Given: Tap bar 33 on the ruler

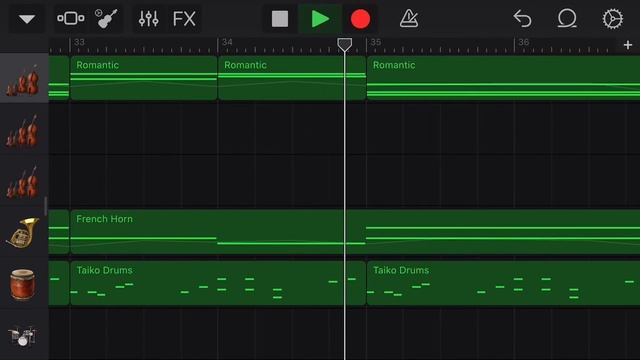Looking at the screenshot, I should (79, 42).
